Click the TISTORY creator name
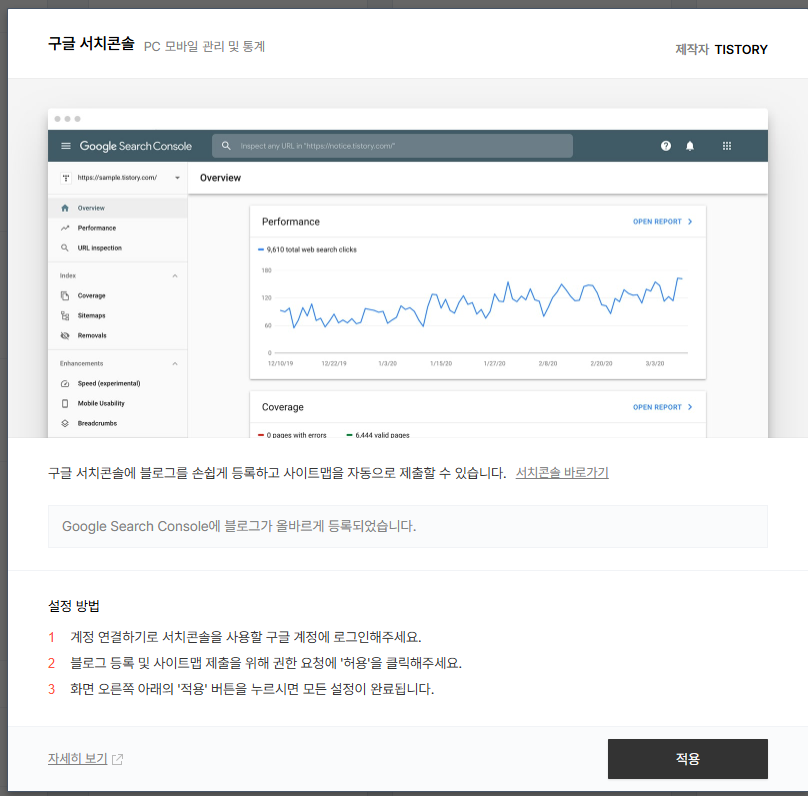This screenshot has width=808, height=796. click(741, 49)
